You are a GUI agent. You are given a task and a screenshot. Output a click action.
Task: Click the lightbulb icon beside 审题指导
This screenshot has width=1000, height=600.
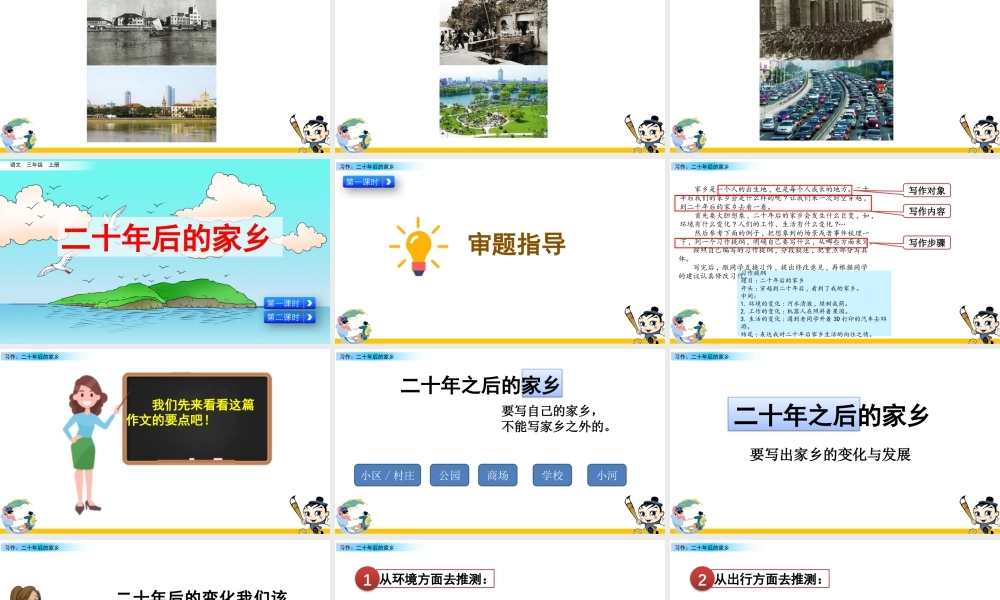coord(418,244)
